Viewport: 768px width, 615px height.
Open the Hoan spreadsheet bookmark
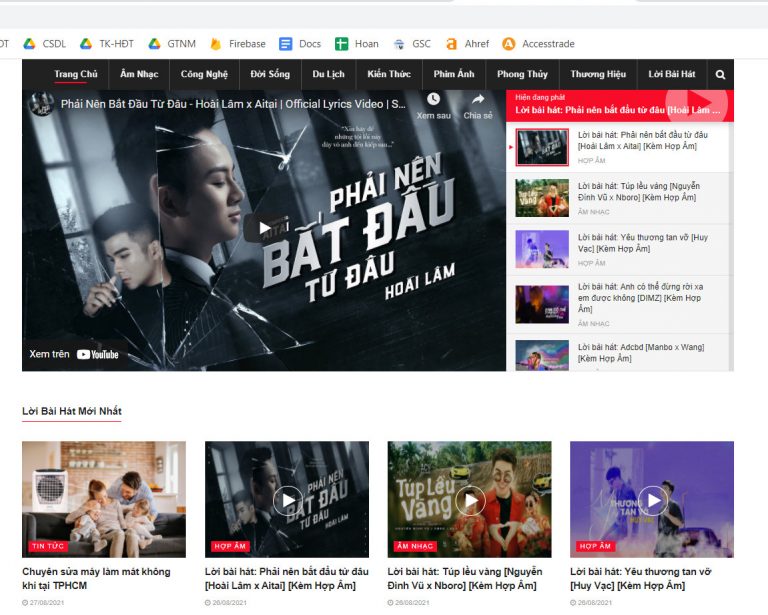357,44
